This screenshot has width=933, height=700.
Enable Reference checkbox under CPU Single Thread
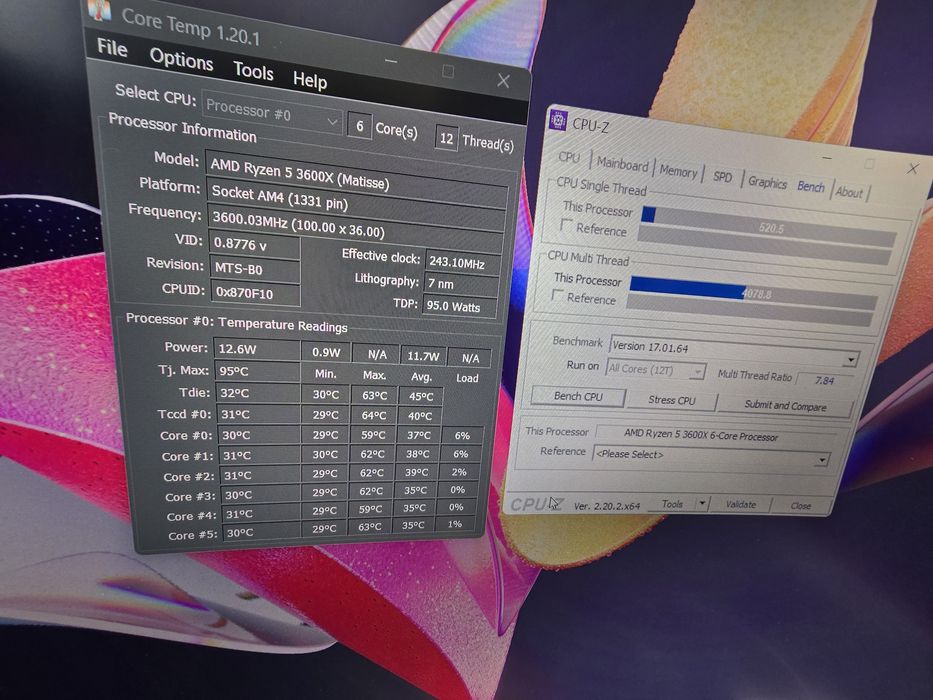pos(566,226)
